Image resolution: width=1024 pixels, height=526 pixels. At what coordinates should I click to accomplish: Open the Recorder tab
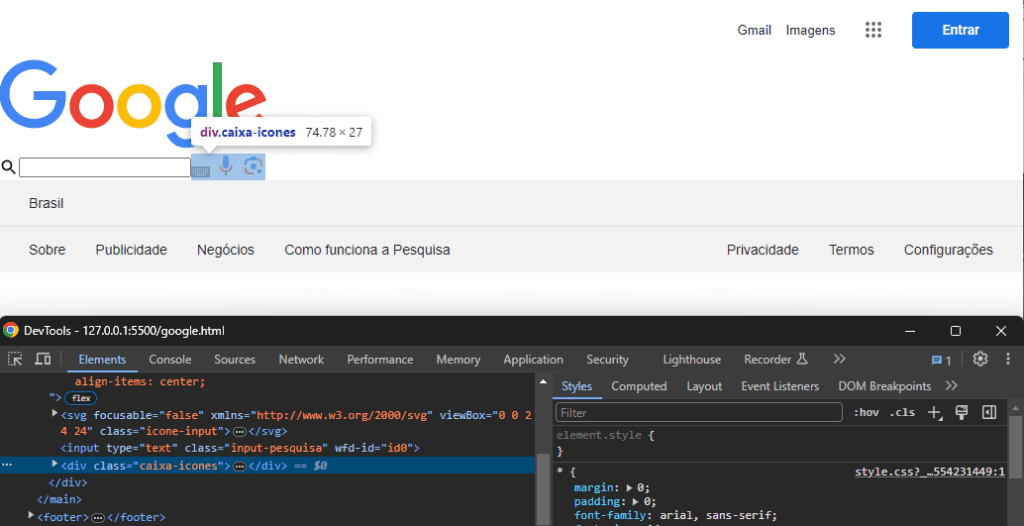(776, 359)
